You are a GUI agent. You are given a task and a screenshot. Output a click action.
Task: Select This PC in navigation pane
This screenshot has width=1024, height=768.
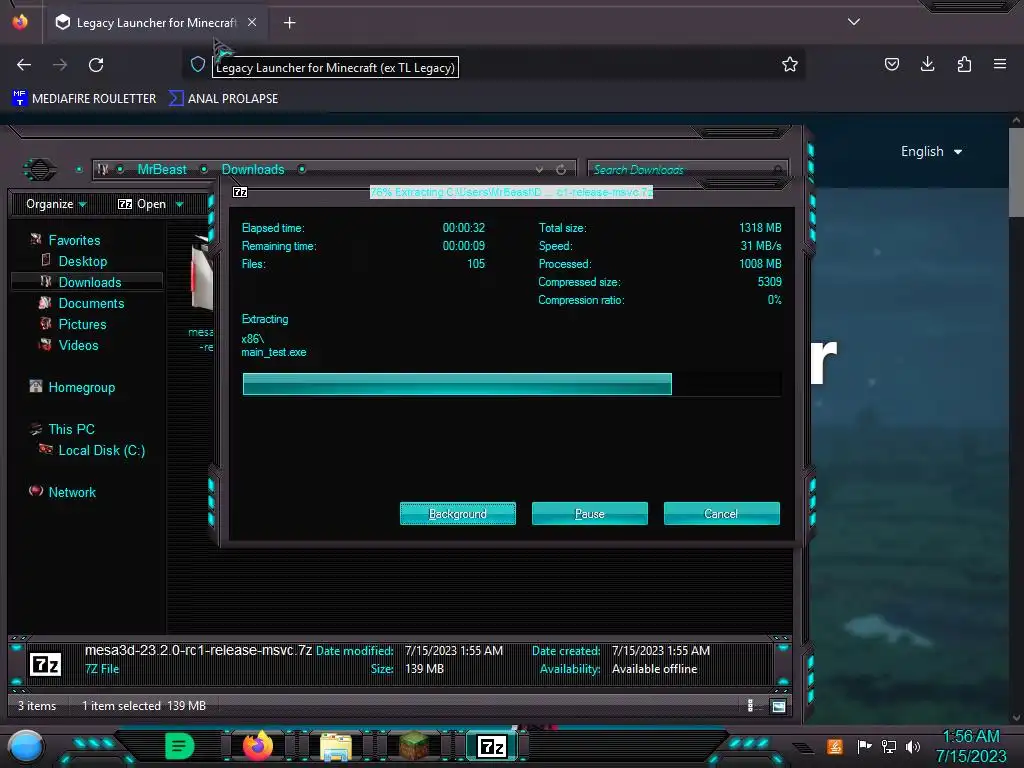[x=71, y=429]
